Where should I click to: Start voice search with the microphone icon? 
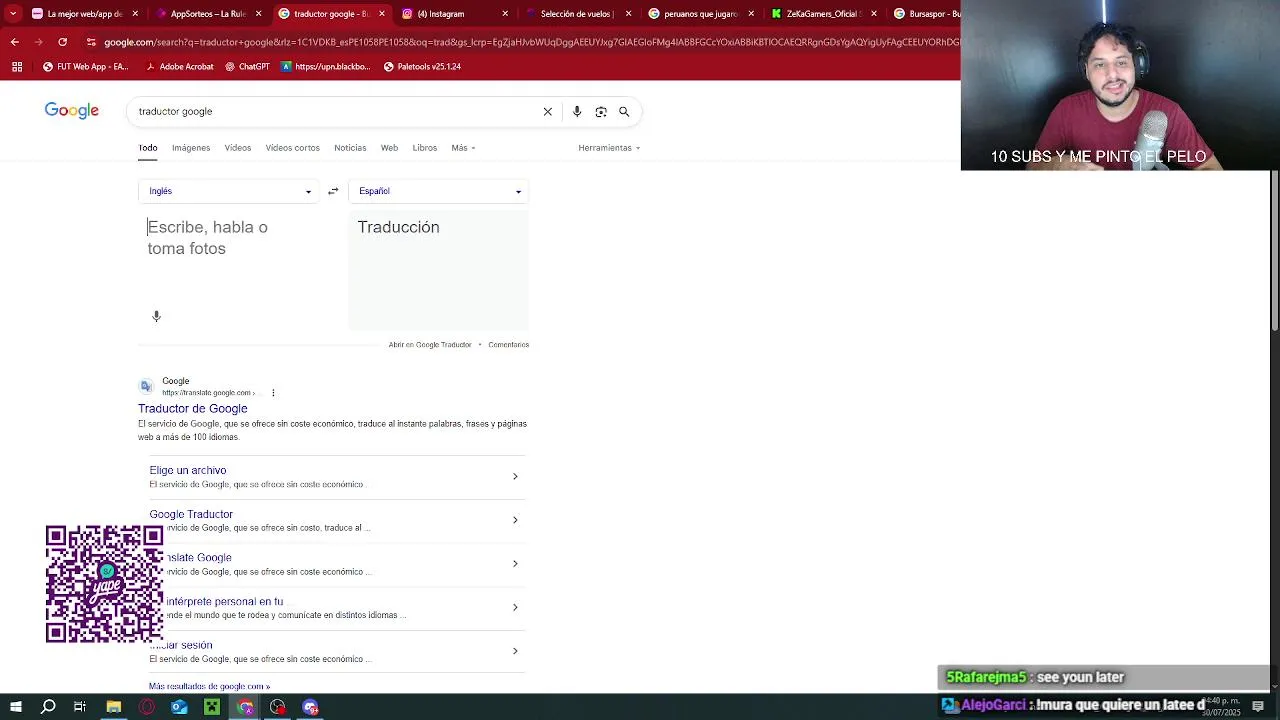tap(577, 112)
